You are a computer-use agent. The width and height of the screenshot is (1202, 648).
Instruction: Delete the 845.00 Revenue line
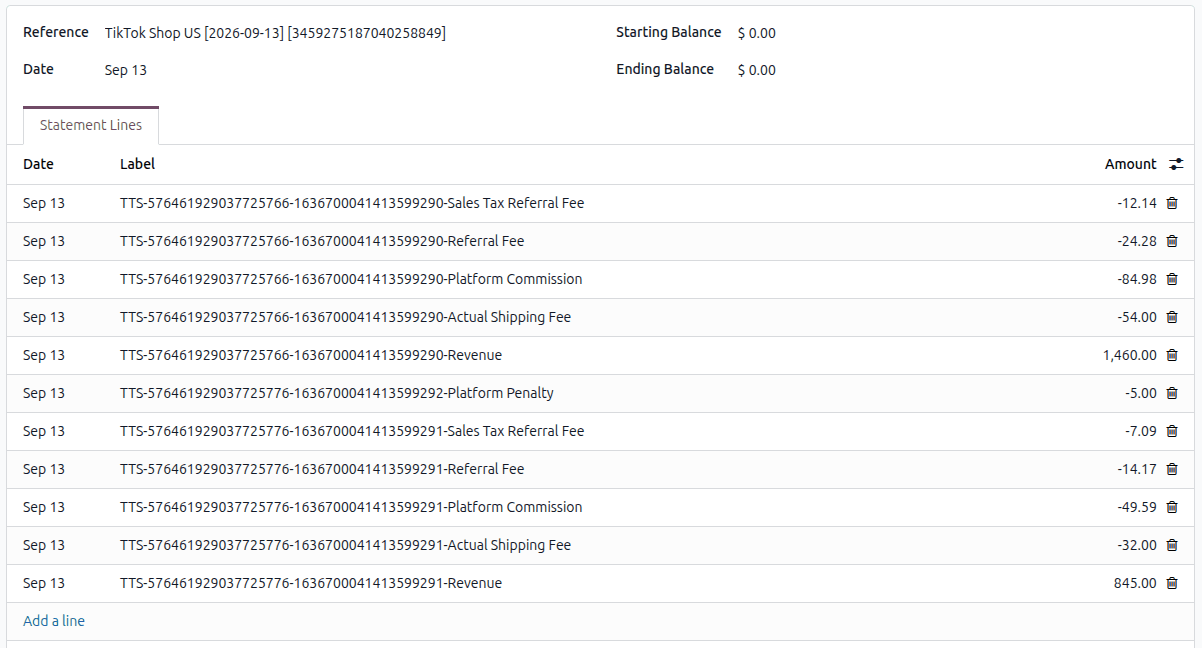coord(1172,583)
